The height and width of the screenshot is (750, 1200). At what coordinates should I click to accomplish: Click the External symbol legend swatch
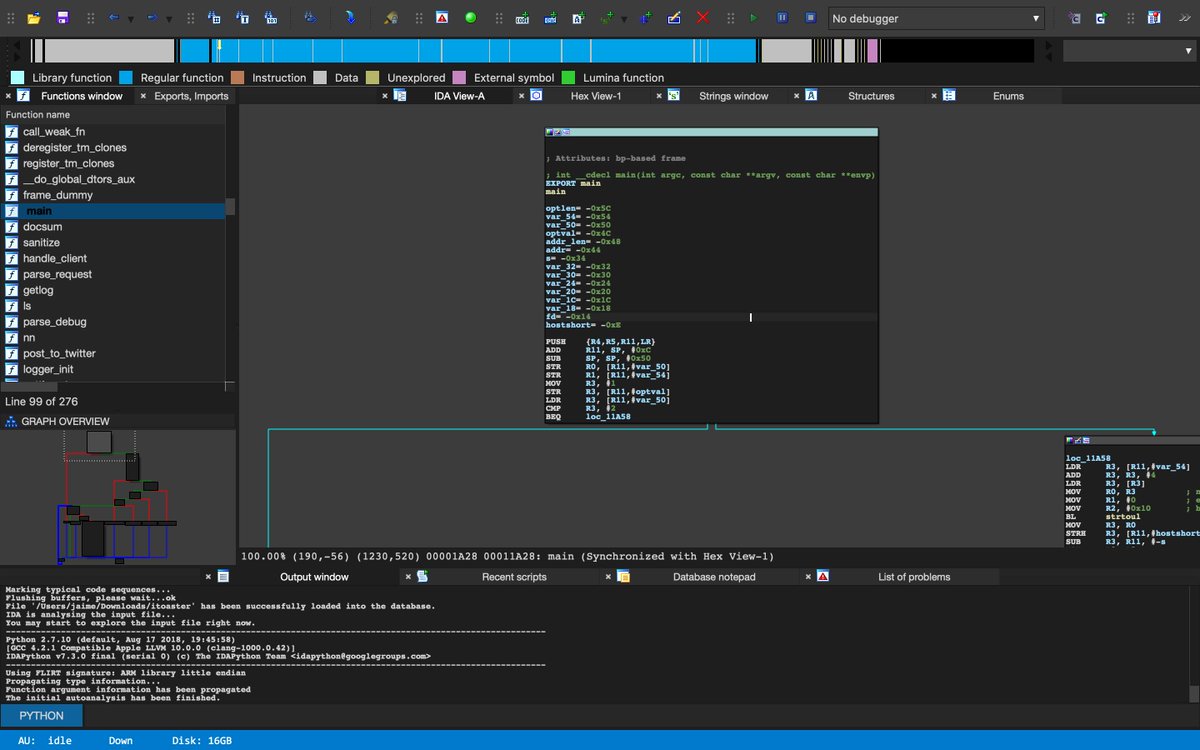pos(459,78)
